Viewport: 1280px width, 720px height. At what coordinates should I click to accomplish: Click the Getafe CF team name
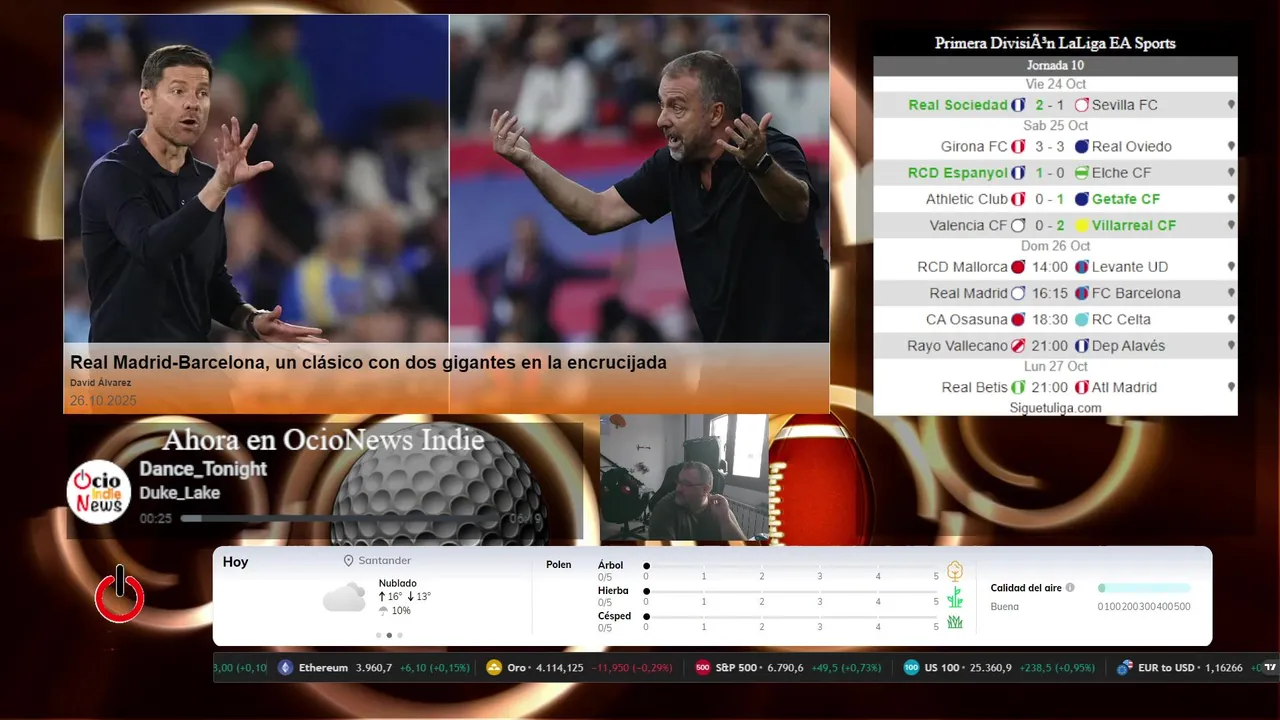(1126, 199)
